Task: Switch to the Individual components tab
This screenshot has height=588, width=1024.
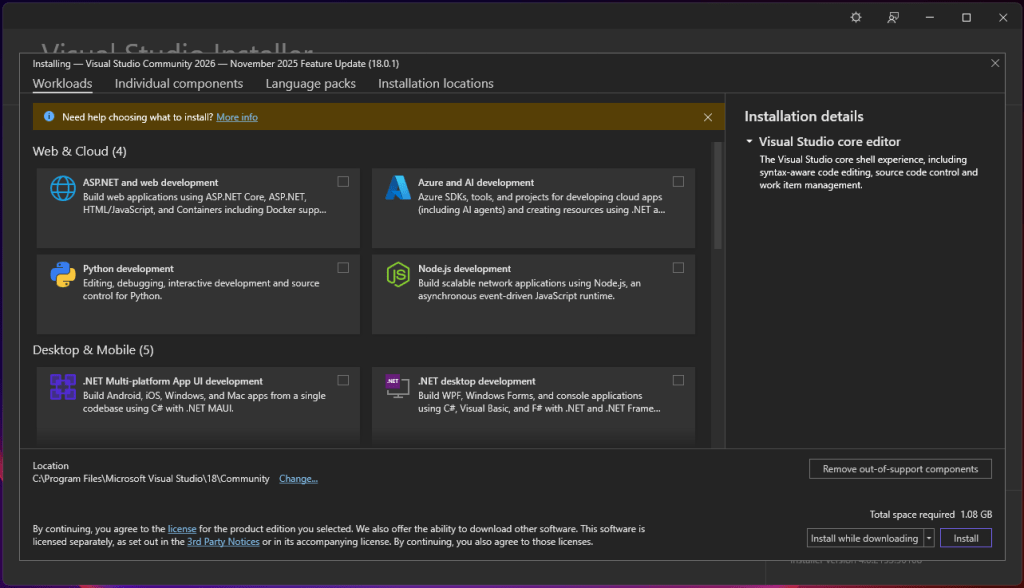Action: (x=179, y=84)
